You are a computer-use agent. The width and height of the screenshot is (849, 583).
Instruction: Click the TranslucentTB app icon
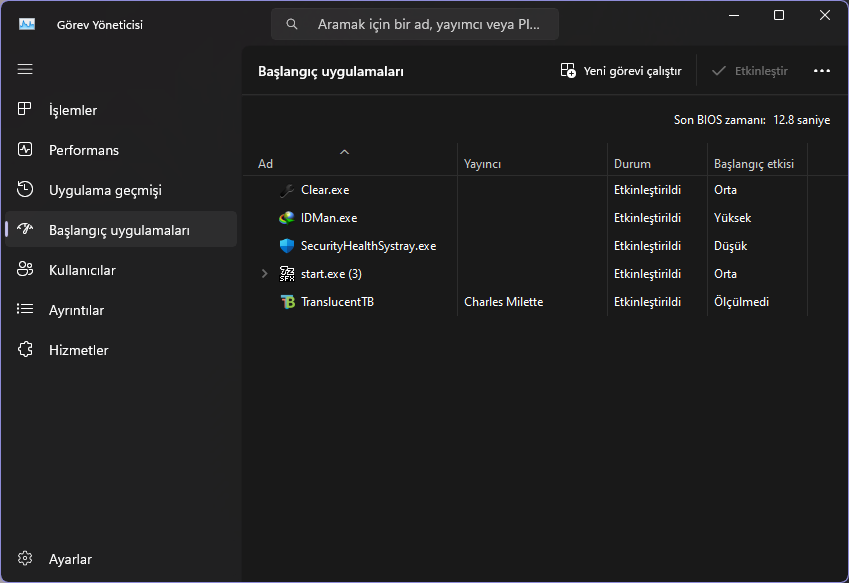click(x=287, y=302)
